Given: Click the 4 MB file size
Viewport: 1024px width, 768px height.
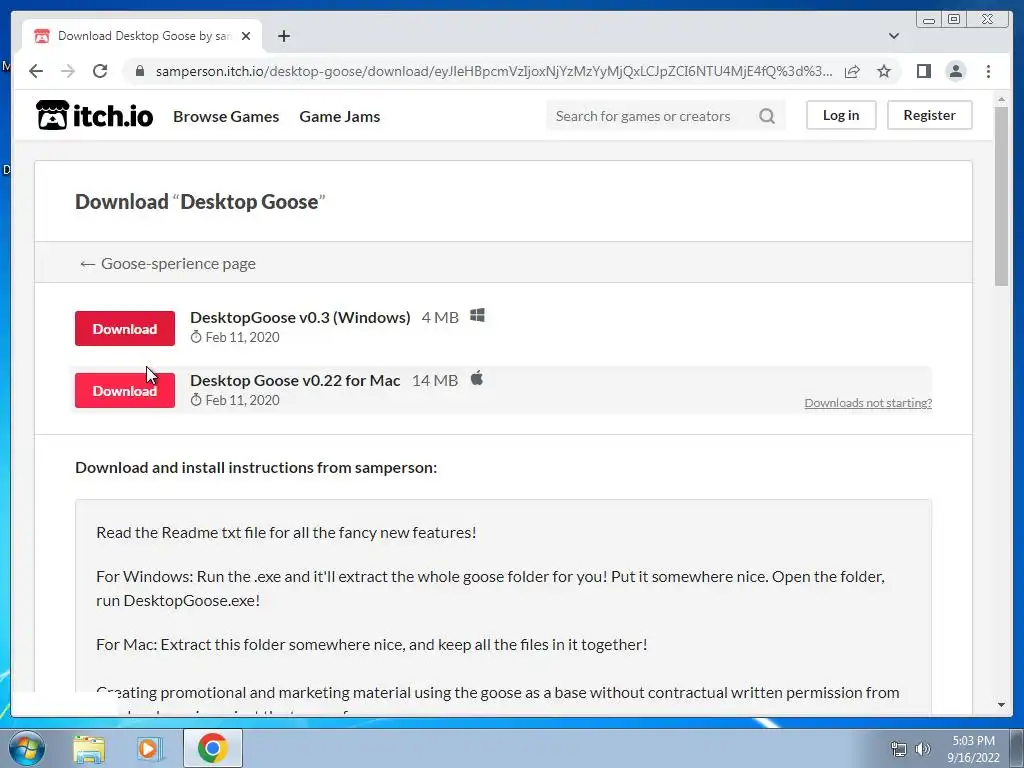Looking at the screenshot, I should [x=440, y=317].
